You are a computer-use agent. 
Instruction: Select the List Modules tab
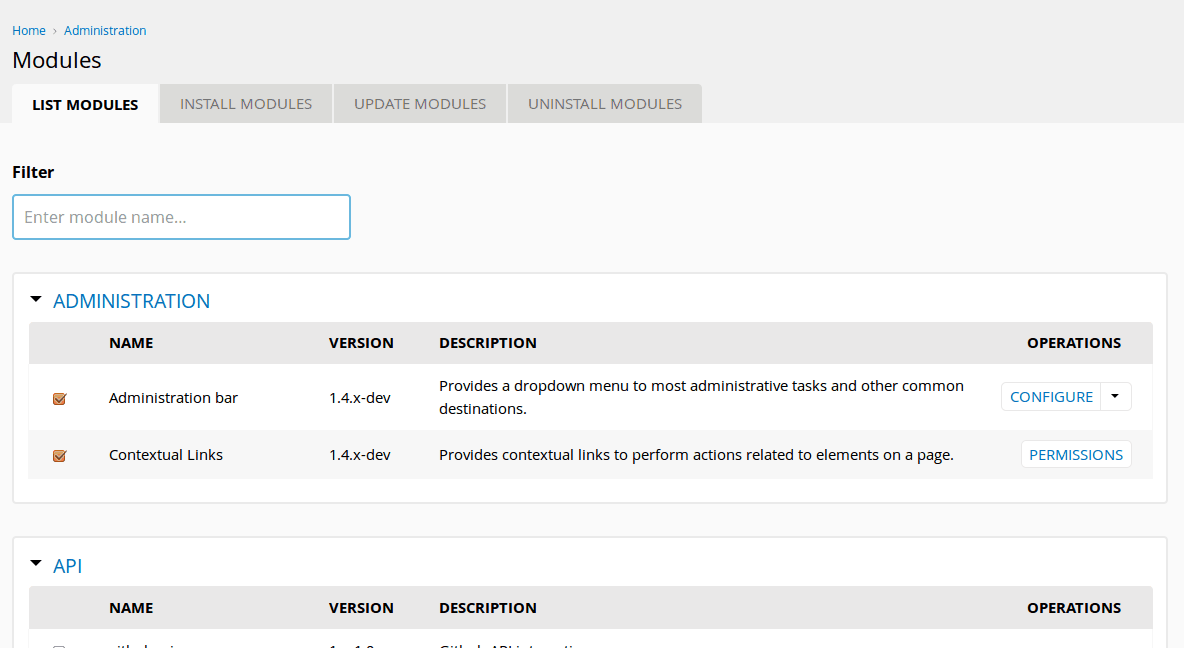(x=84, y=103)
